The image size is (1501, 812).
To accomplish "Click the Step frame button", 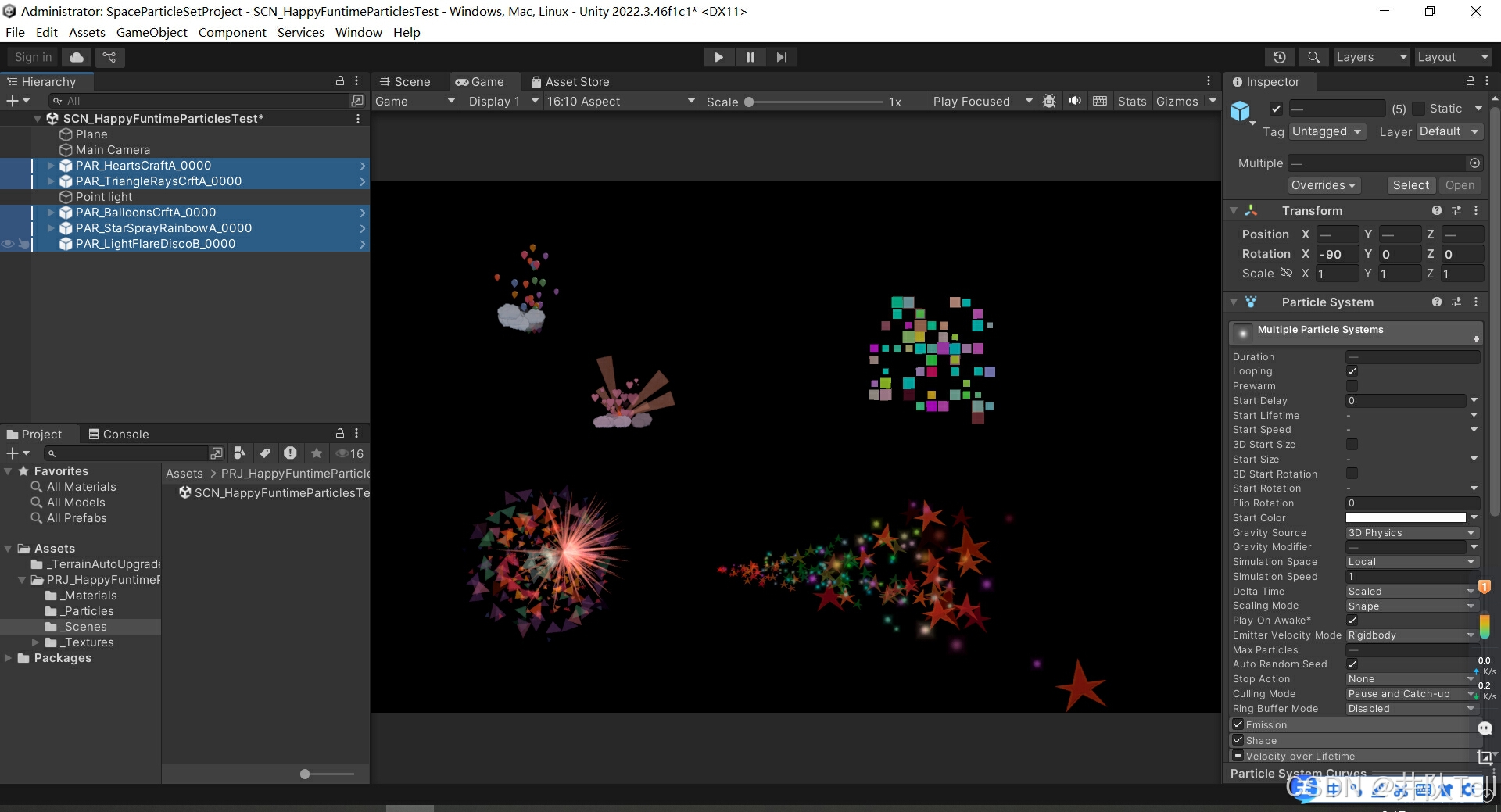I will 782,57.
